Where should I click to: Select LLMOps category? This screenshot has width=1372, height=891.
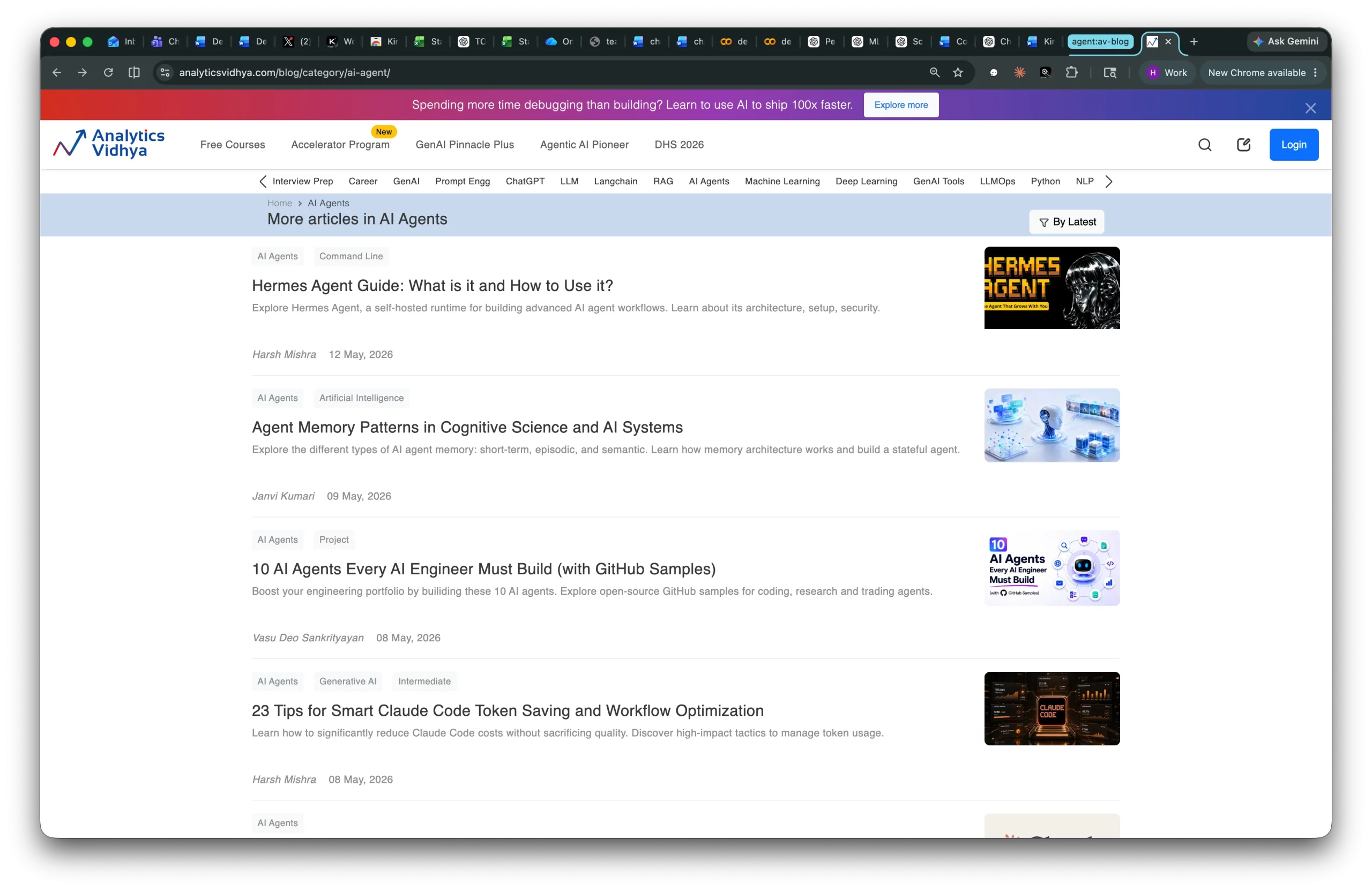[x=997, y=182]
